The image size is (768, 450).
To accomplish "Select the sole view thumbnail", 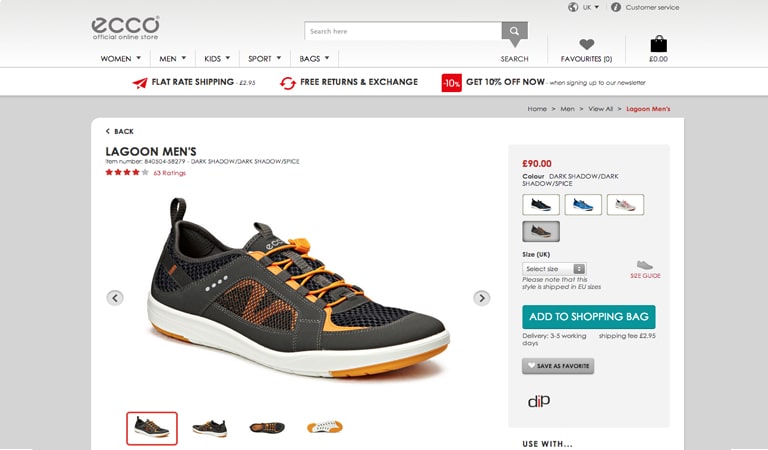I will pyautogui.click(x=325, y=427).
